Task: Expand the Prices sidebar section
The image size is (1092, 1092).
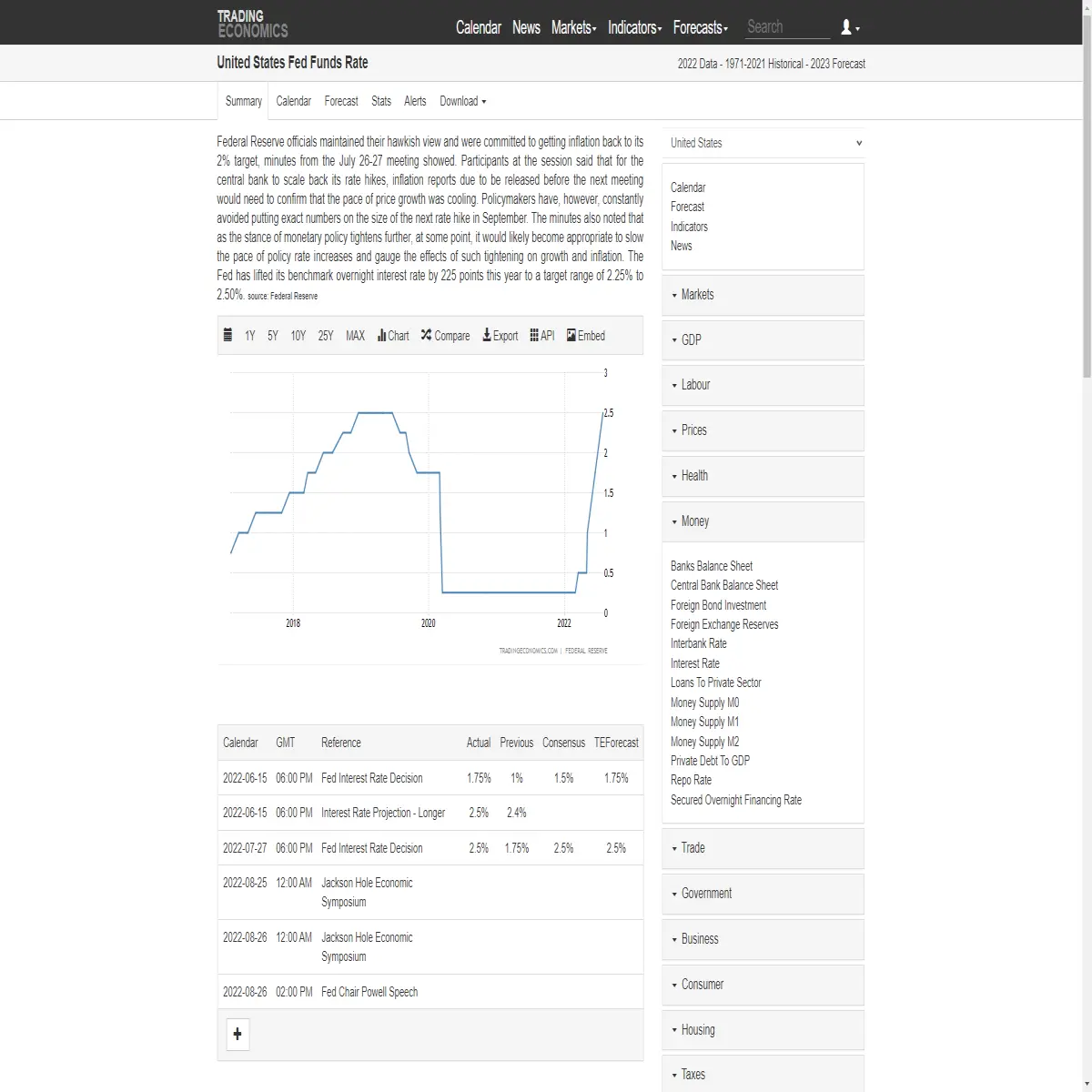Action: coord(763,430)
